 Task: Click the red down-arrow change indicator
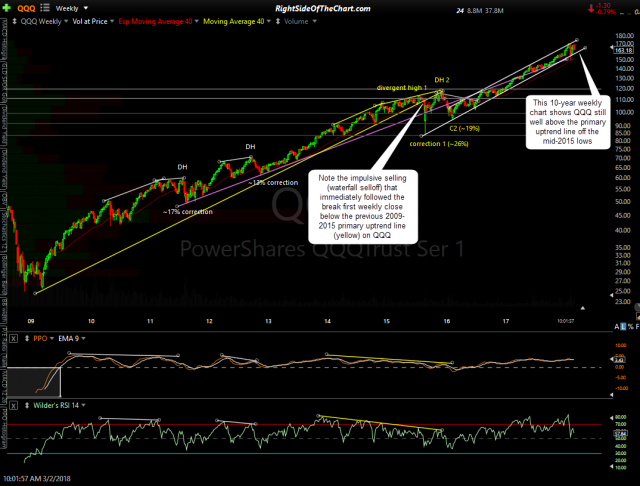click(591, 8)
